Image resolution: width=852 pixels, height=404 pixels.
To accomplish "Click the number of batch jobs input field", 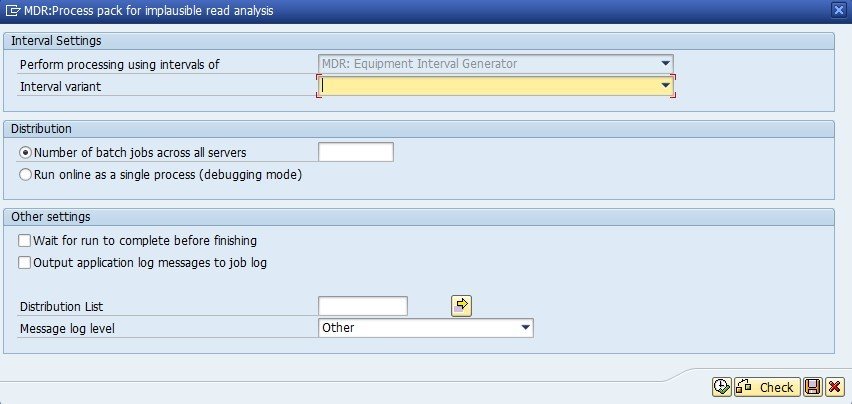I will click(x=355, y=152).
